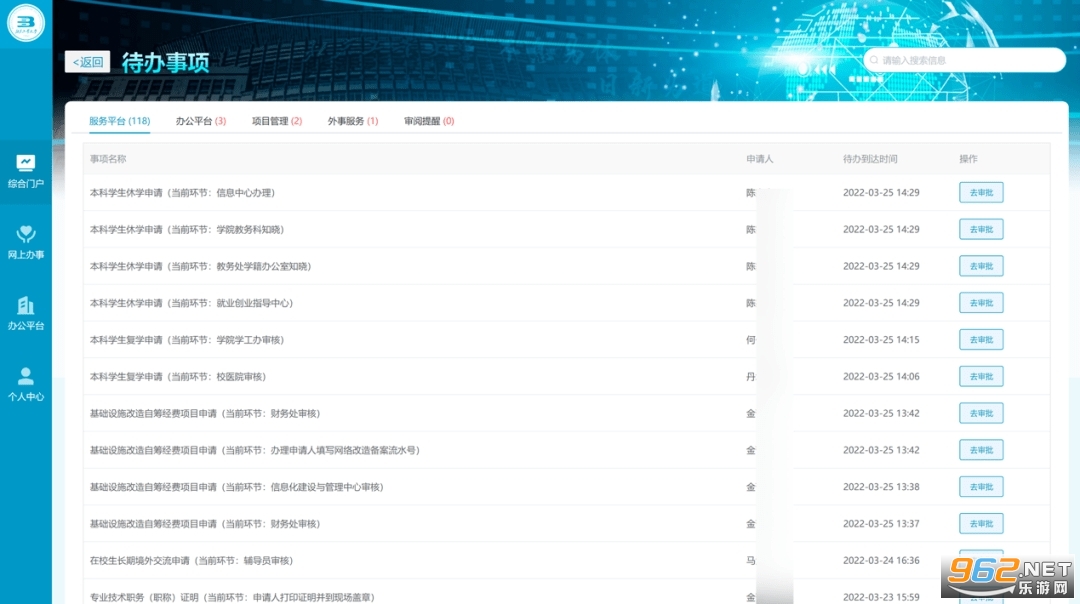This screenshot has width=1080, height=604.
Task: Switch to the 服务平台 (118) tab
Action: click(x=119, y=121)
